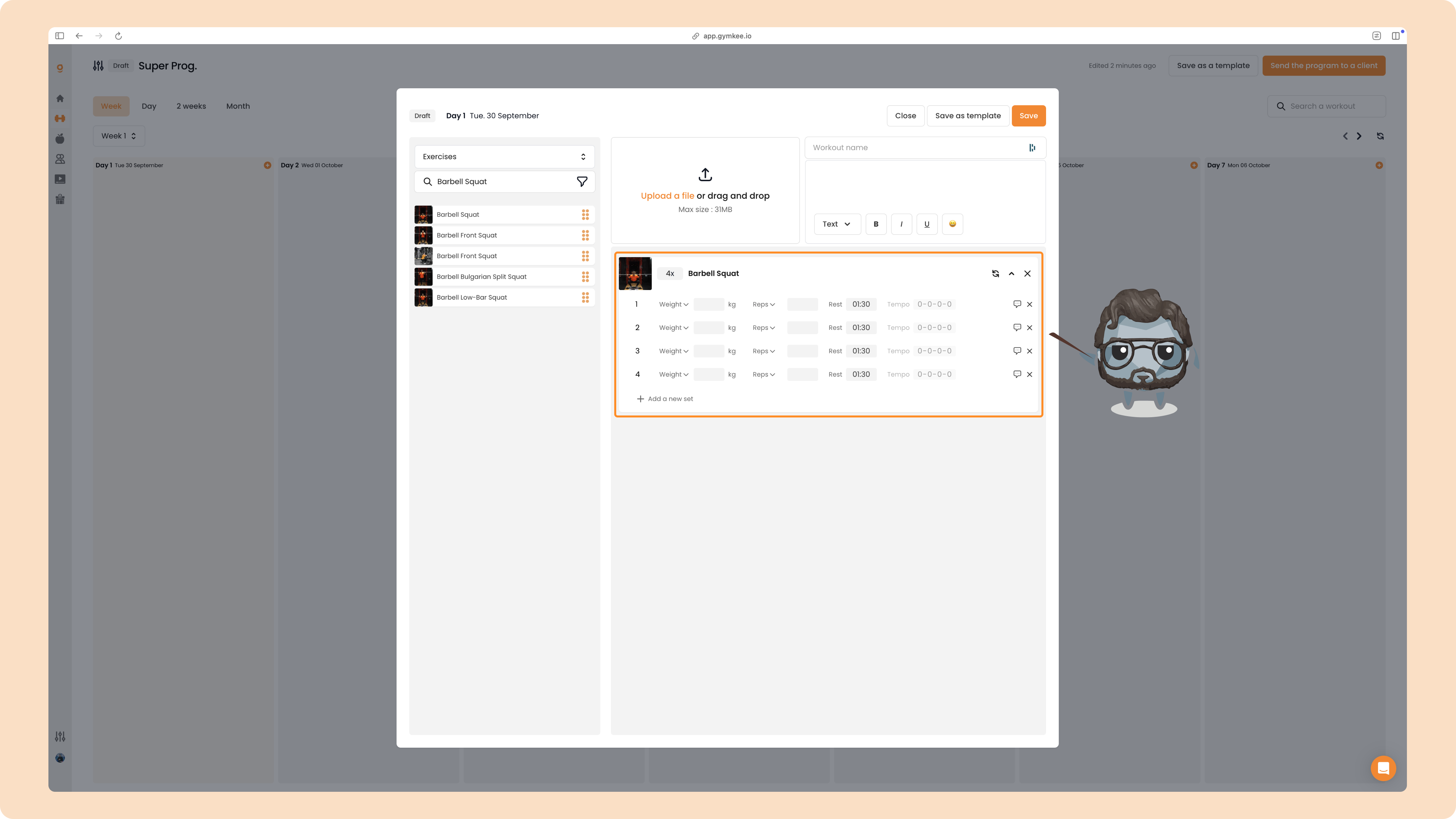Click Add a new set
Screen dimensions: 1456x819
665,399
